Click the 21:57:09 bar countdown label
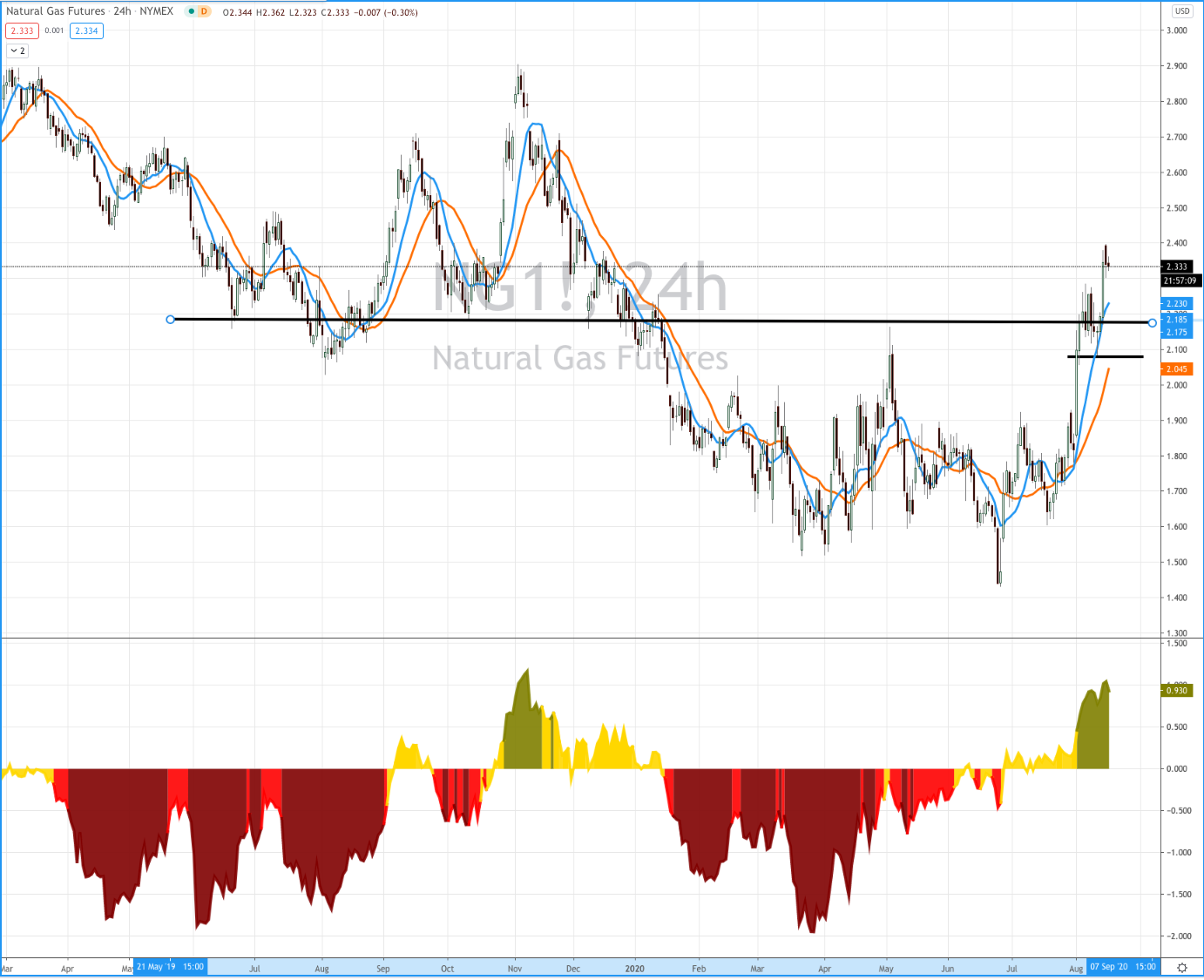 click(x=1180, y=280)
